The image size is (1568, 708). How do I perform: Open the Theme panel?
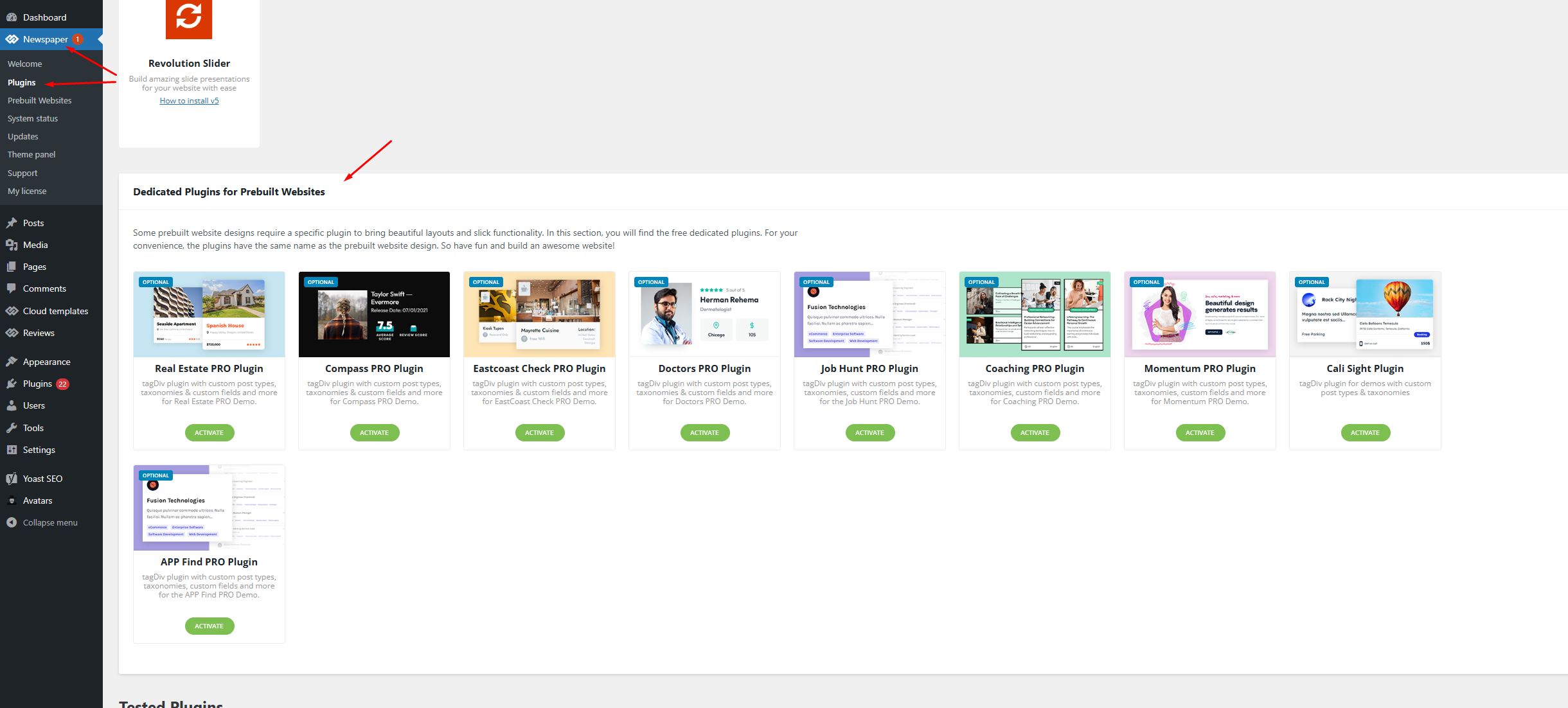click(x=31, y=154)
